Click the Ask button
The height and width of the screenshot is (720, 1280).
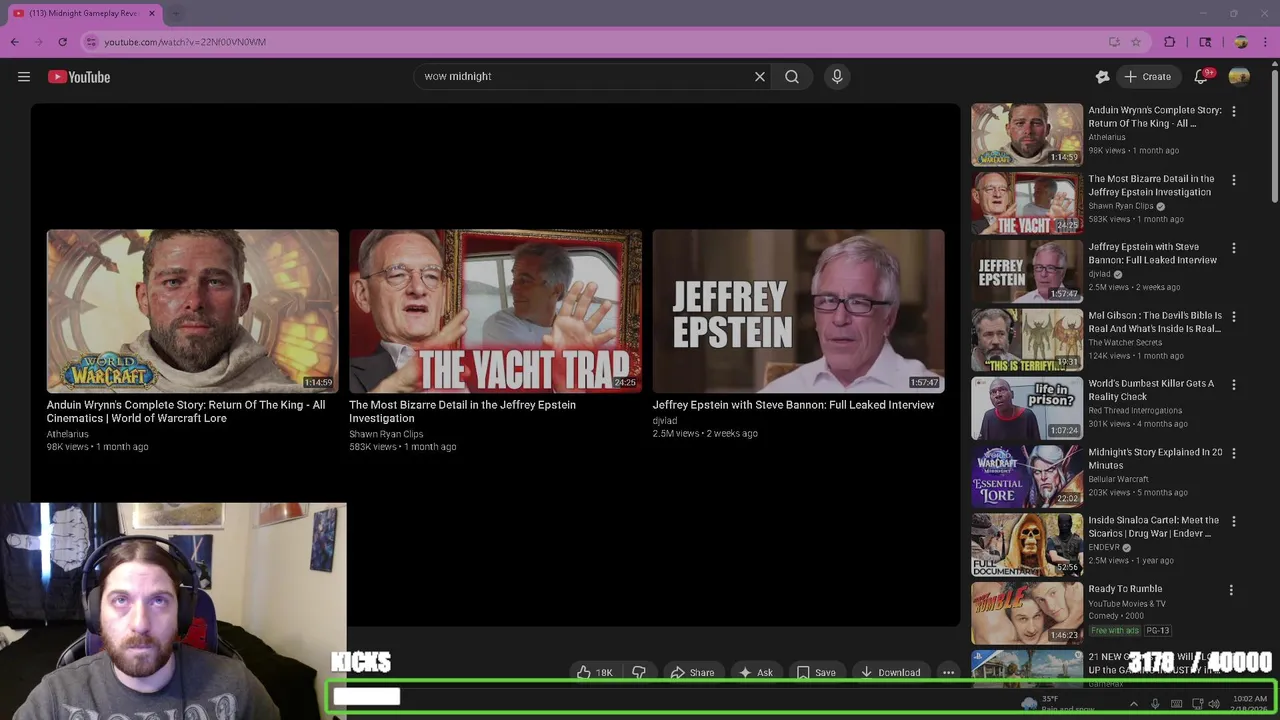[x=755, y=672]
